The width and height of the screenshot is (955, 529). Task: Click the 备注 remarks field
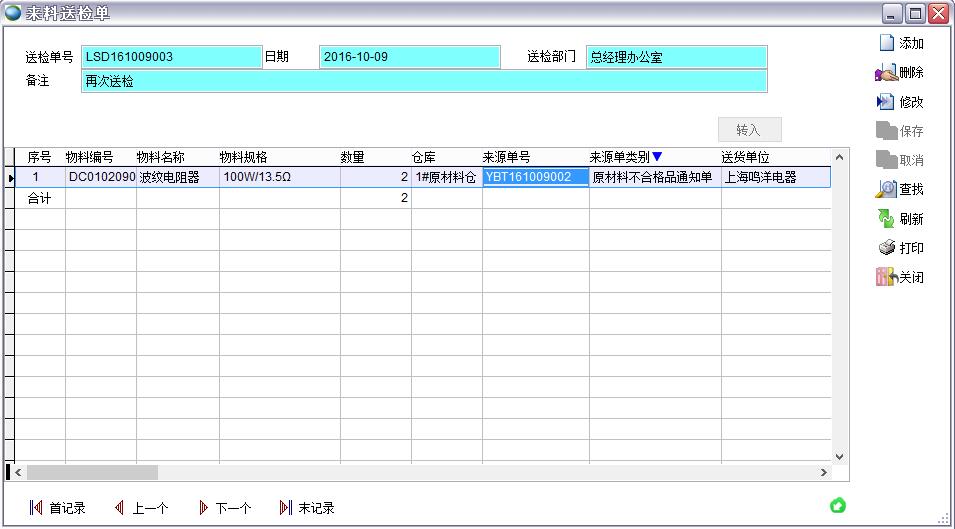tap(424, 81)
